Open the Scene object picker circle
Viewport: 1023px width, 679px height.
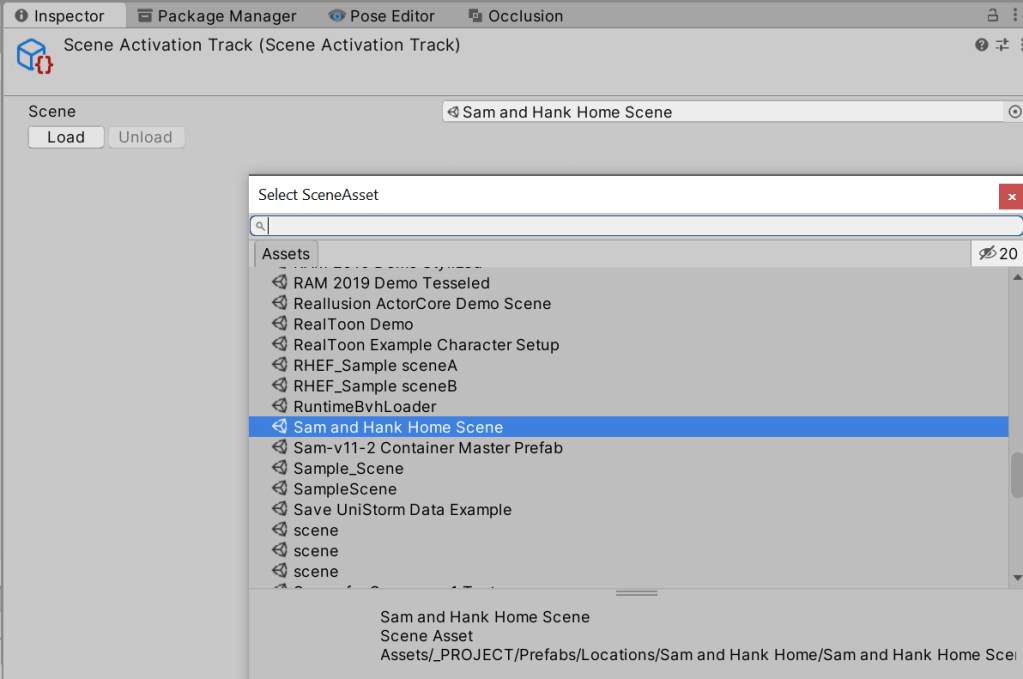1015,112
